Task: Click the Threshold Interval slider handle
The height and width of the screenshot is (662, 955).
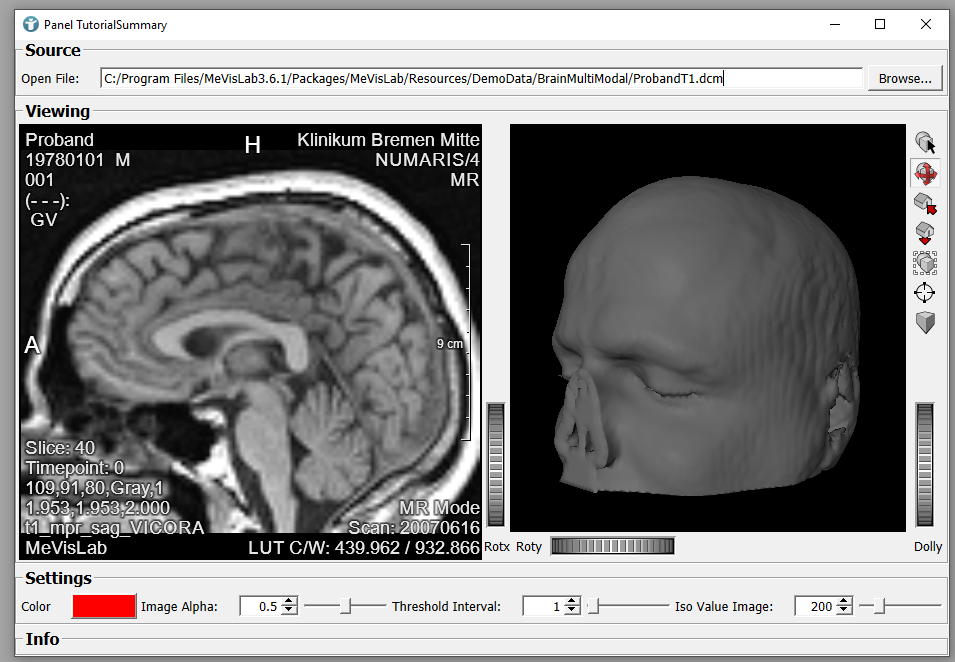Action: [592, 606]
